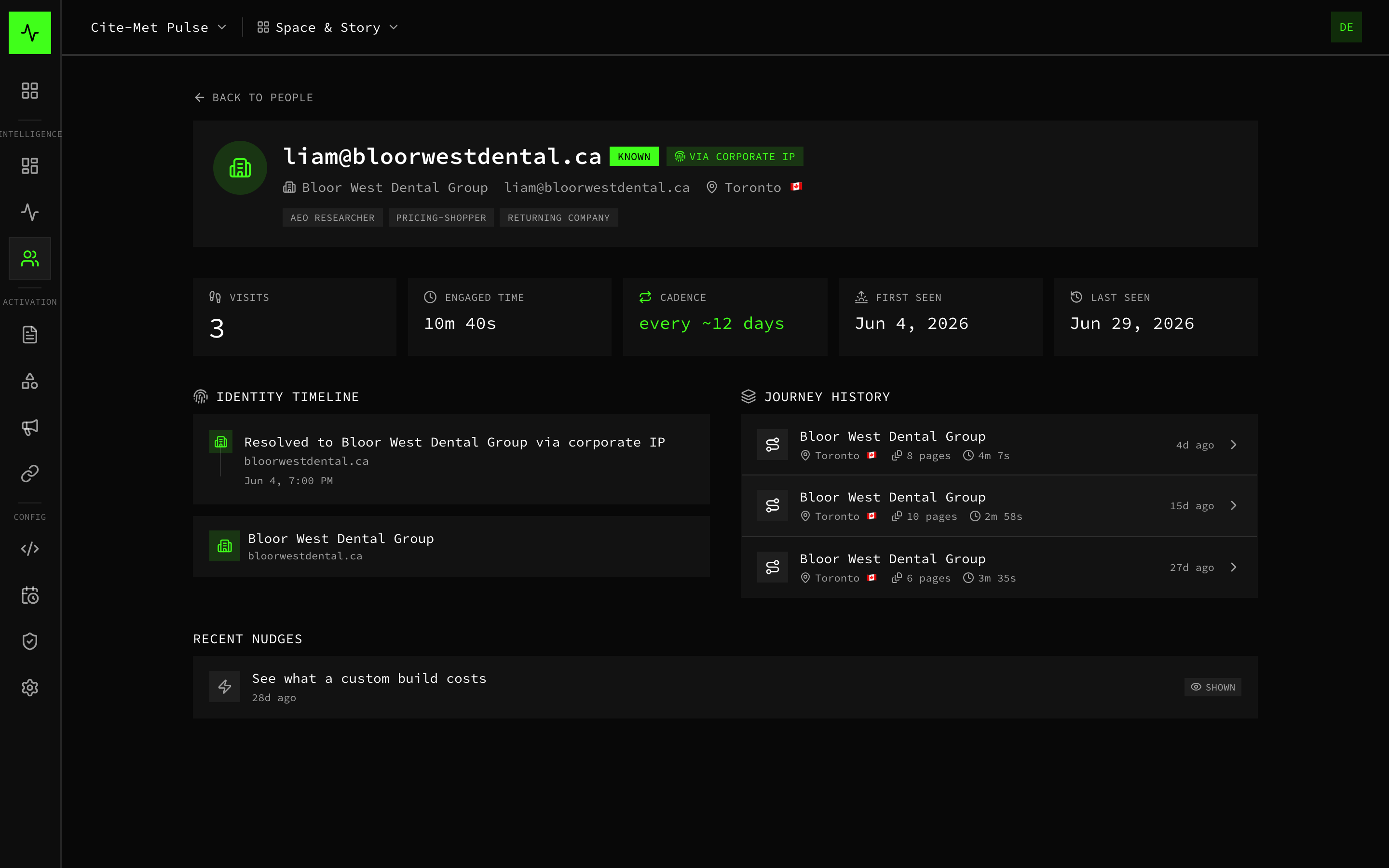Go back to People list
The height and width of the screenshot is (868, 1389).
(x=254, y=97)
